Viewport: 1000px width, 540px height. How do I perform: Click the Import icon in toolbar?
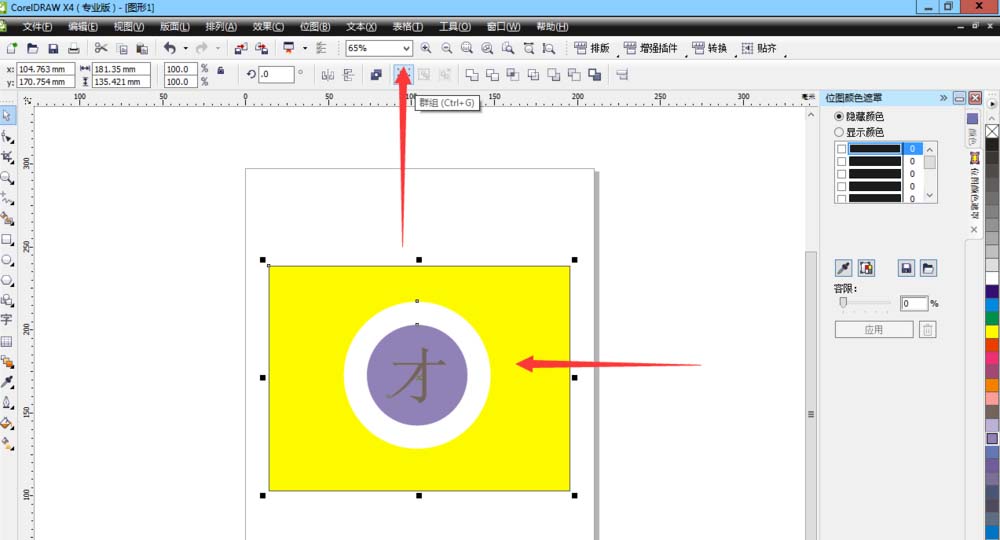(x=240, y=48)
